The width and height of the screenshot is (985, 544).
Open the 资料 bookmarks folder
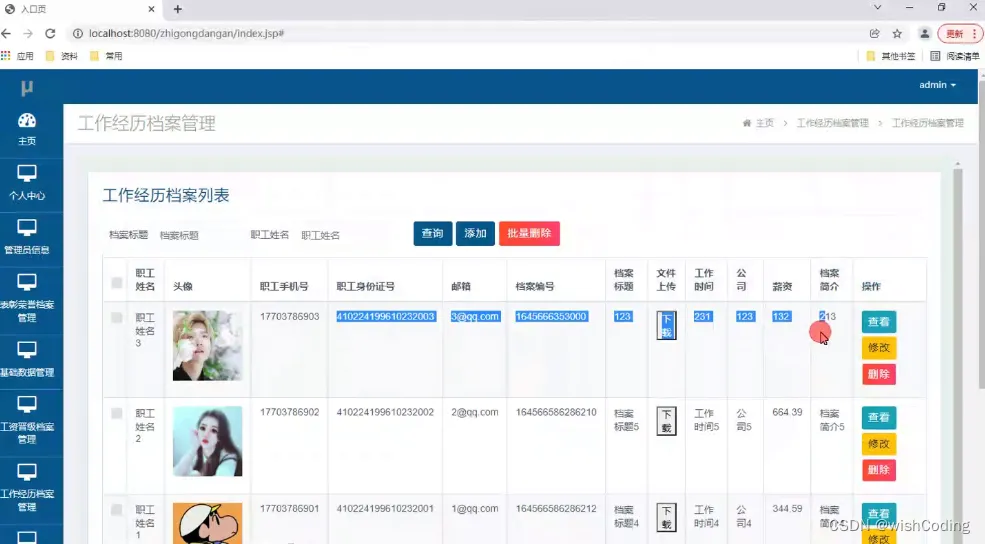62,56
